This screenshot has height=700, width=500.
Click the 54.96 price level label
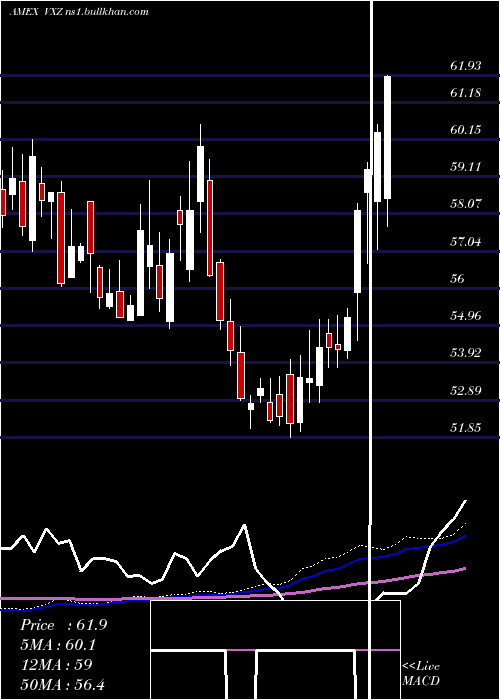click(x=466, y=316)
